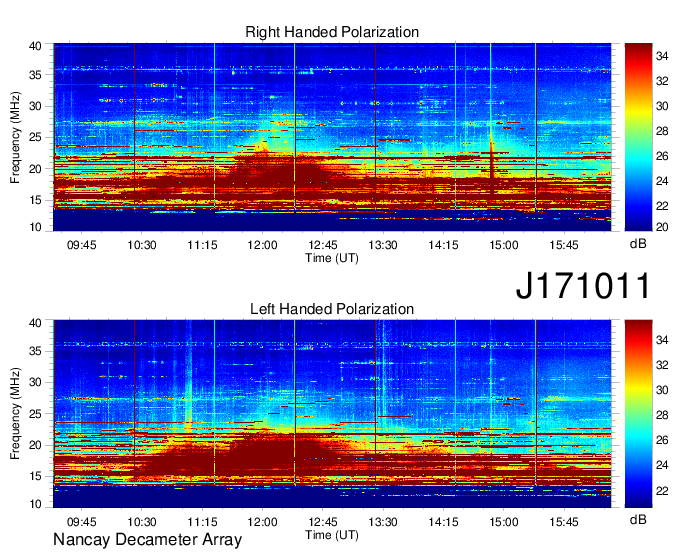Click the 09:45 time tick of the Left Handed plot

click(82, 522)
